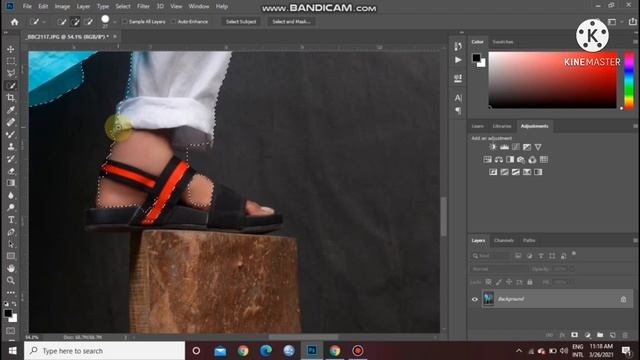Select the Eraser tool
The image size is (640, 360).
pos(11,171)
